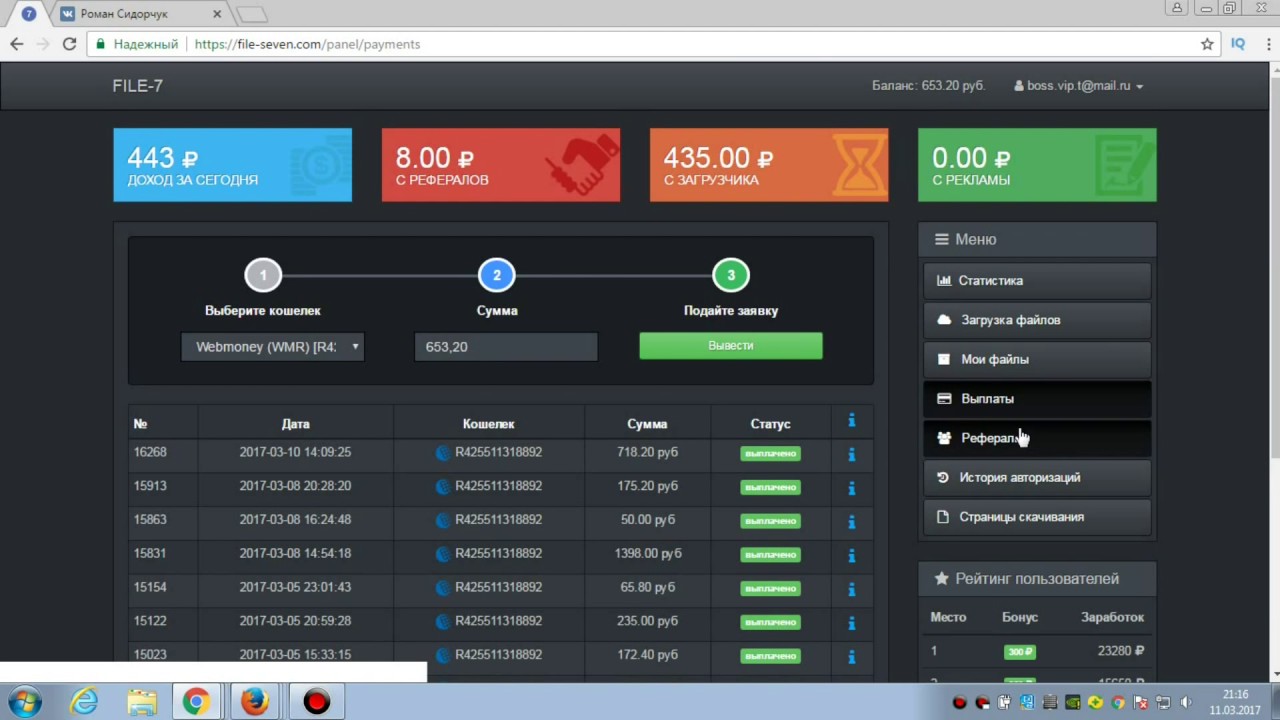Screen dimensions: 1280x720
Task: Click the info icon for payment 15154
Action: (851, 589)
